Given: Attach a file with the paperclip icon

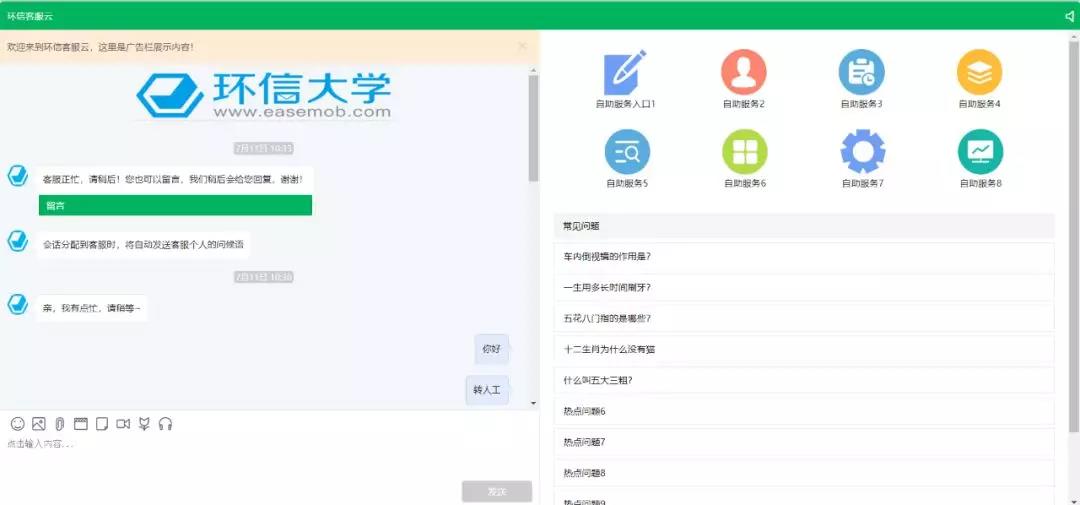Looking at the screenshot, I should pos(60,424).
